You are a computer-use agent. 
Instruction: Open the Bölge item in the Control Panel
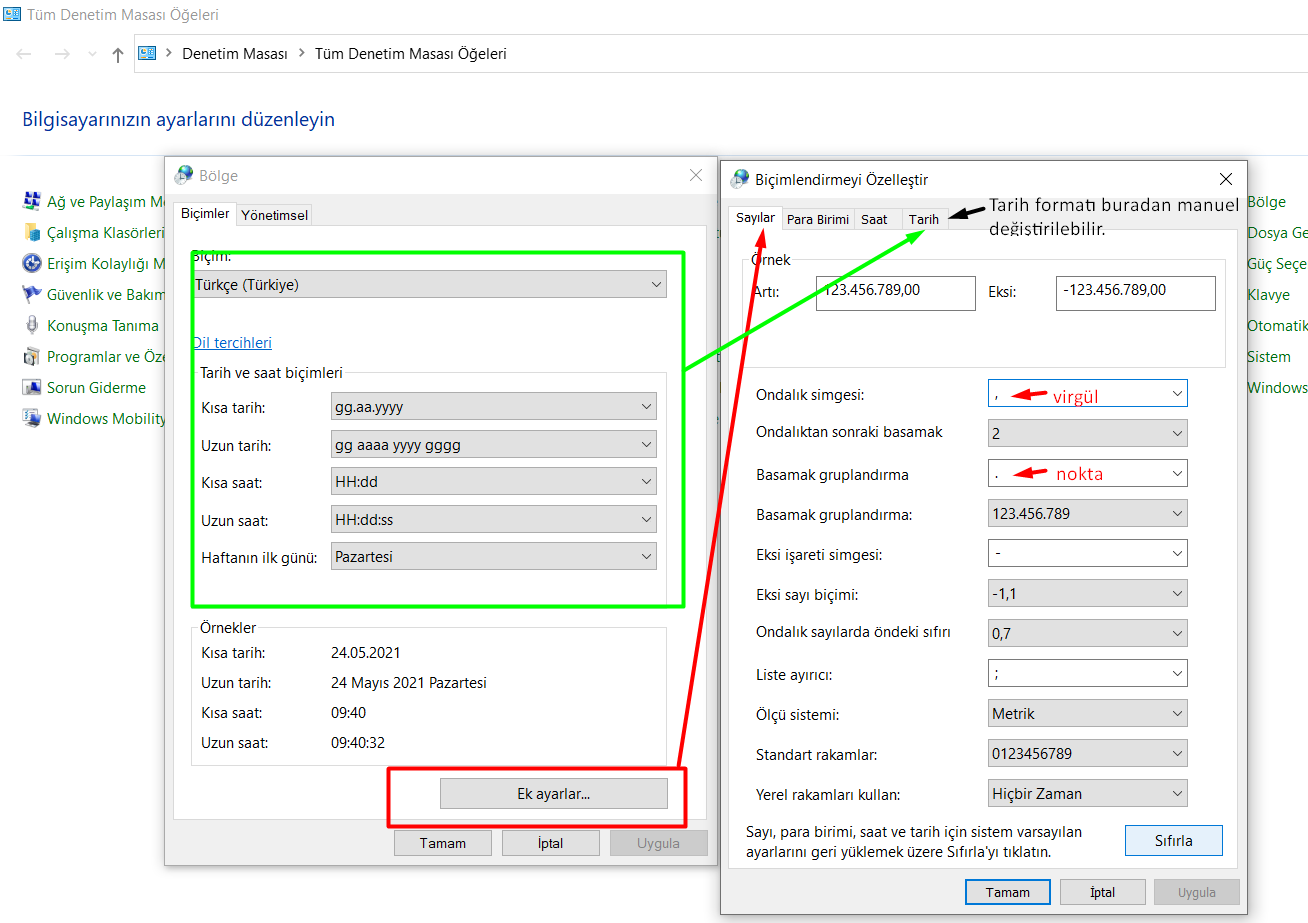tap(1266, 202)
